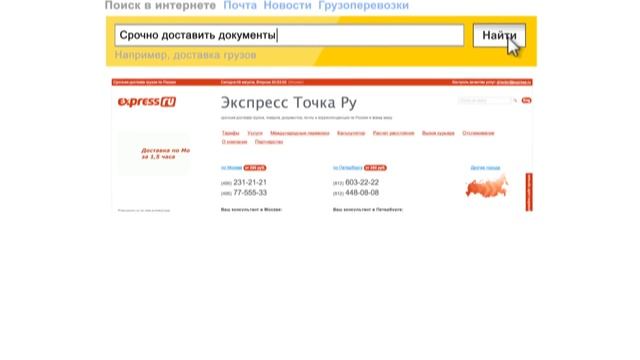640x360 pixels.
Task: Open the Вызов курьера menu link
Action: [438, 133]
